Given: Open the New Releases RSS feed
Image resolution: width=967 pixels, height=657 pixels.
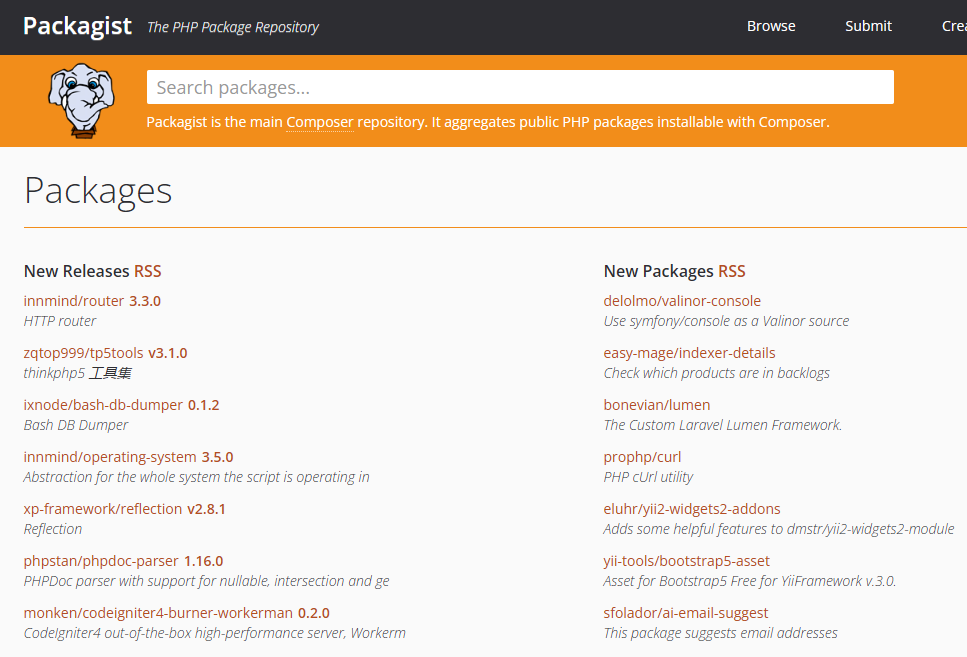Looking at the screenshot, I should tap(147, 271).
